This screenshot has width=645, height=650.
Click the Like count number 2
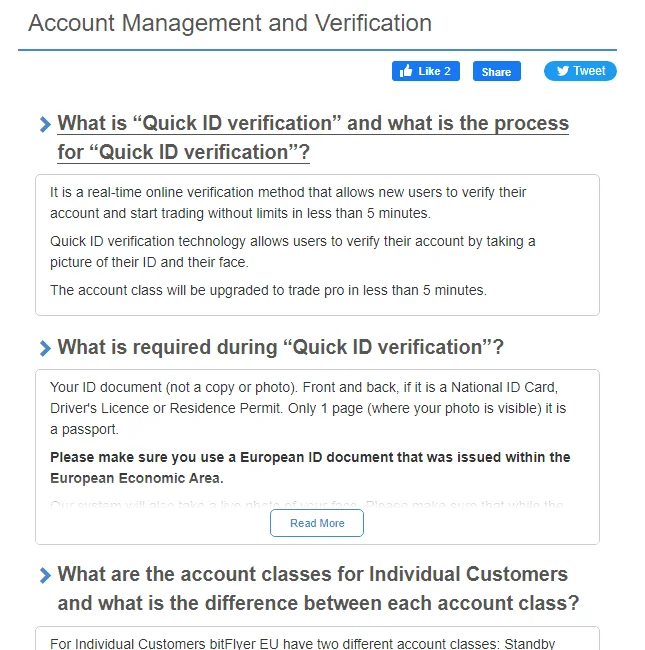click(447, 71)
